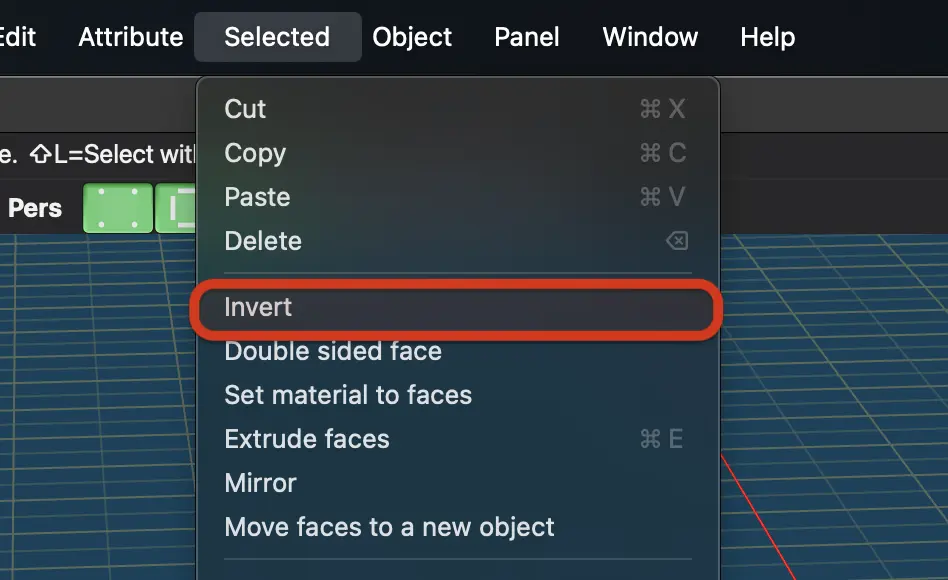Open the Attribute menu
948x580 pixels.
coord(131,37)
